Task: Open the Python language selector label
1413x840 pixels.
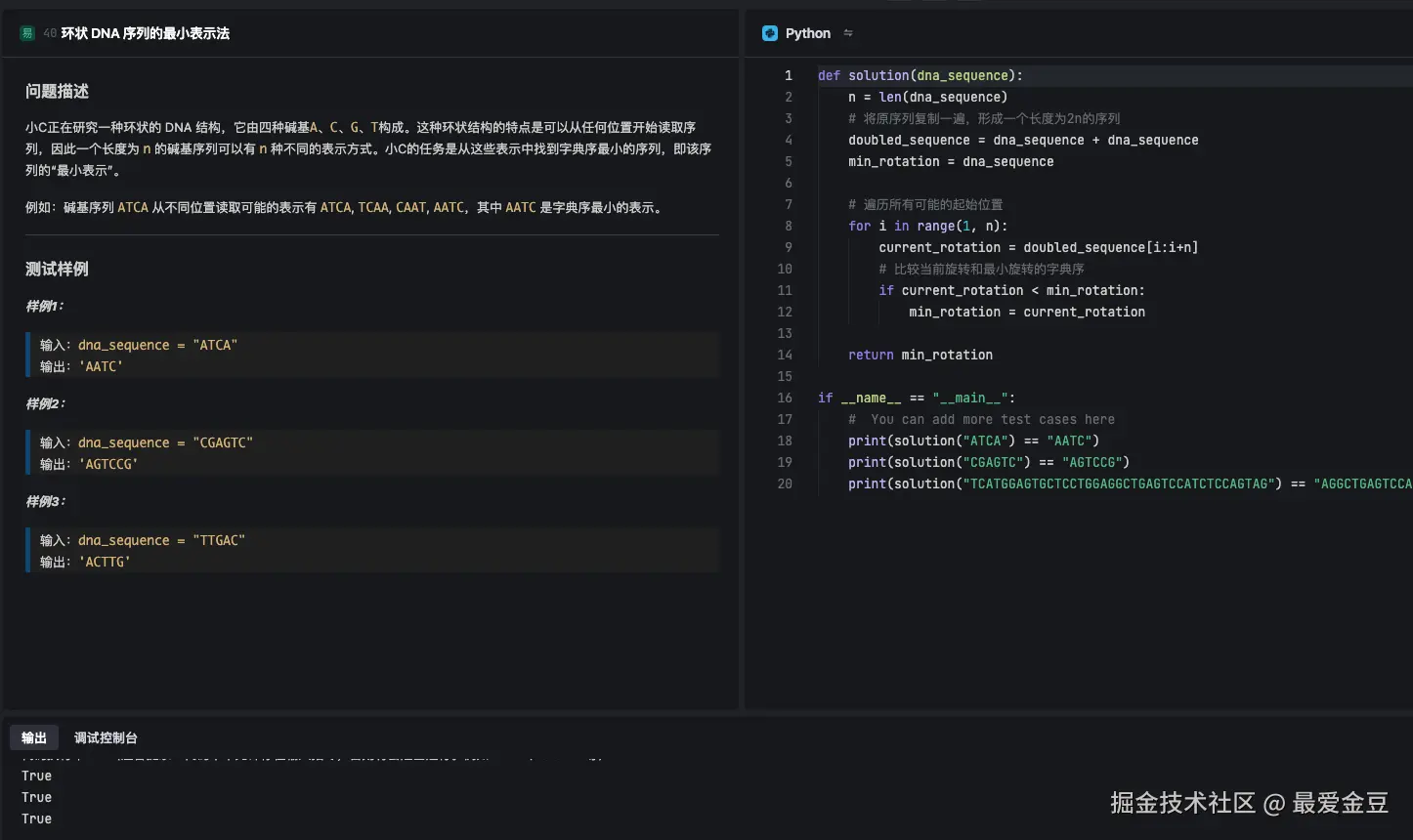Action: [807, 33]
